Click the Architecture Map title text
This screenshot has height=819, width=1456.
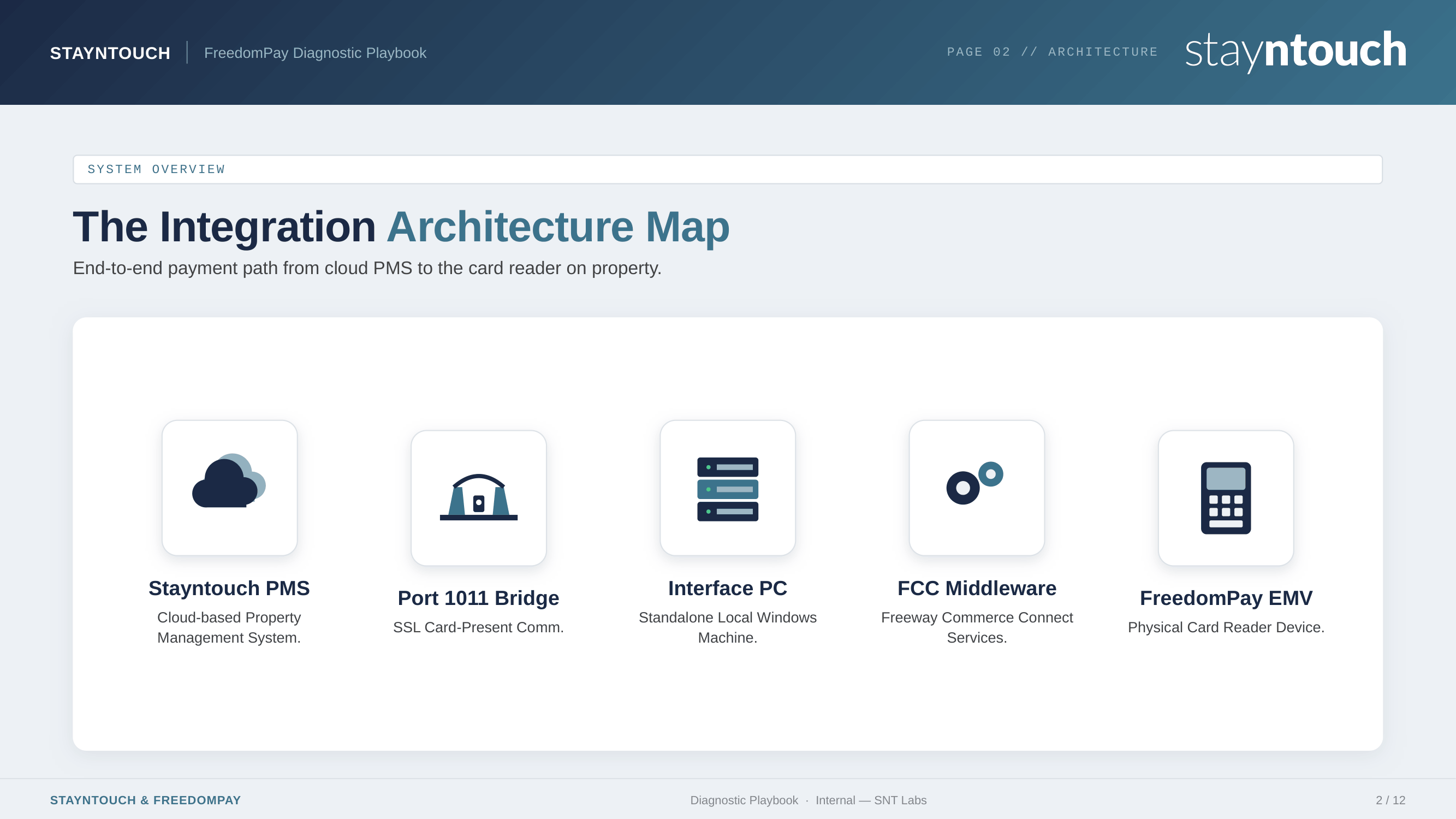coord(558,227)
